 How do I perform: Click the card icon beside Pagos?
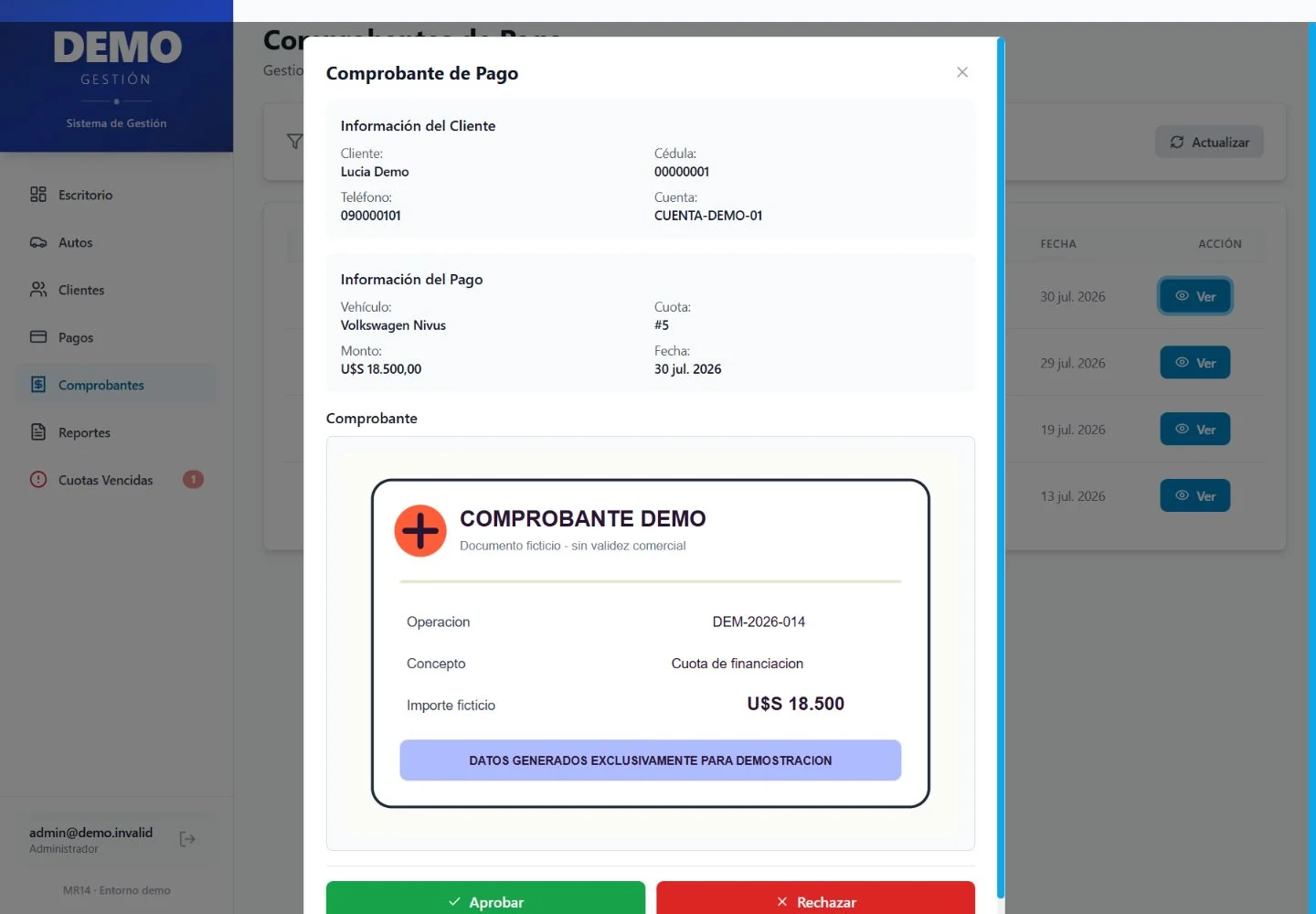38,336
